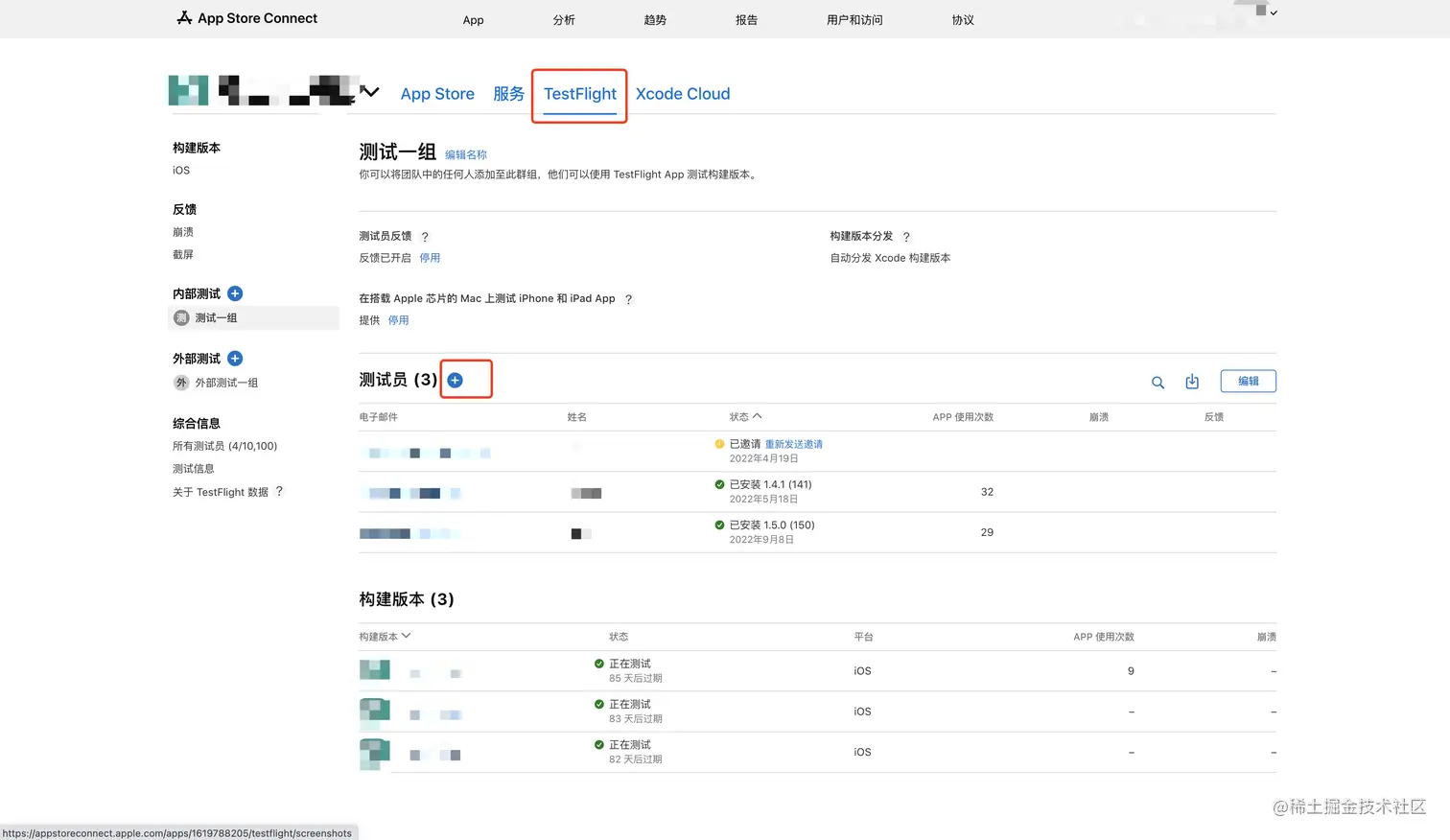Click the 编辑 button for testers

click(x=1249, y=381)
